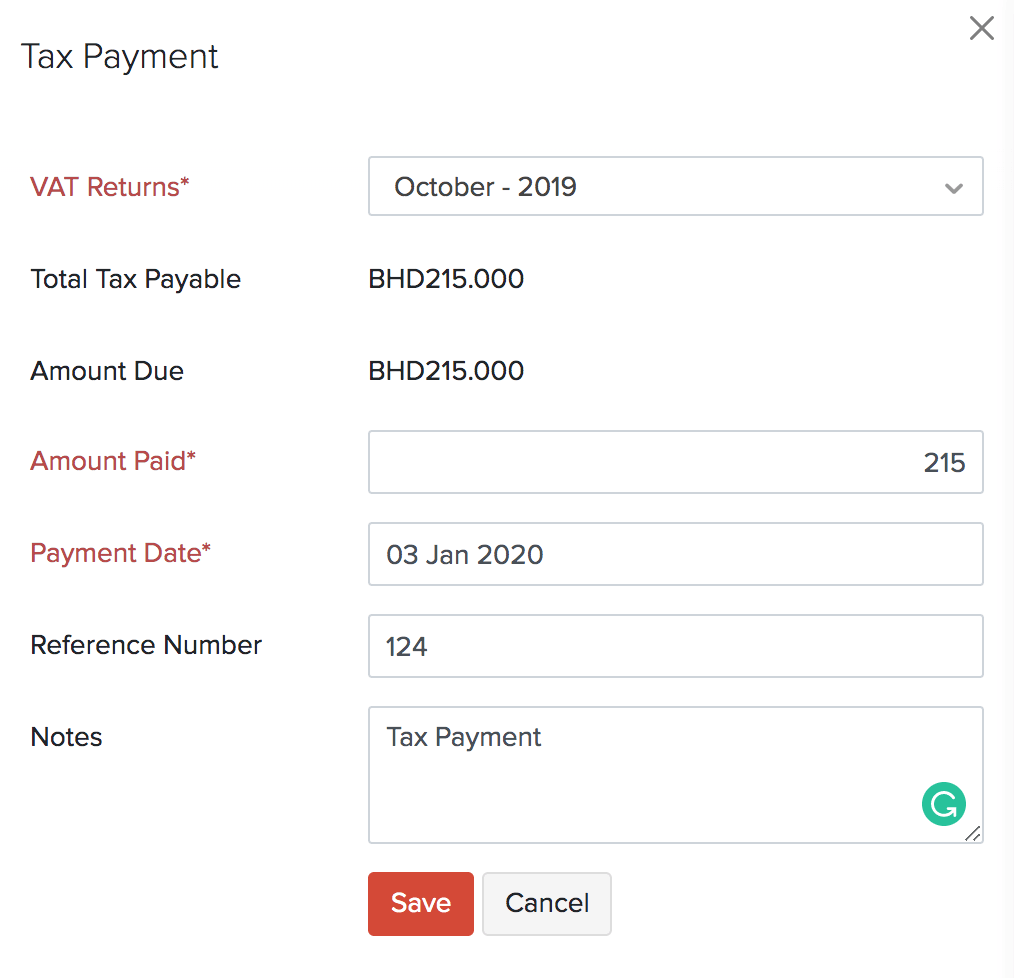
Task: Close the Tax Payment dialog
Action: coord(981,28)
